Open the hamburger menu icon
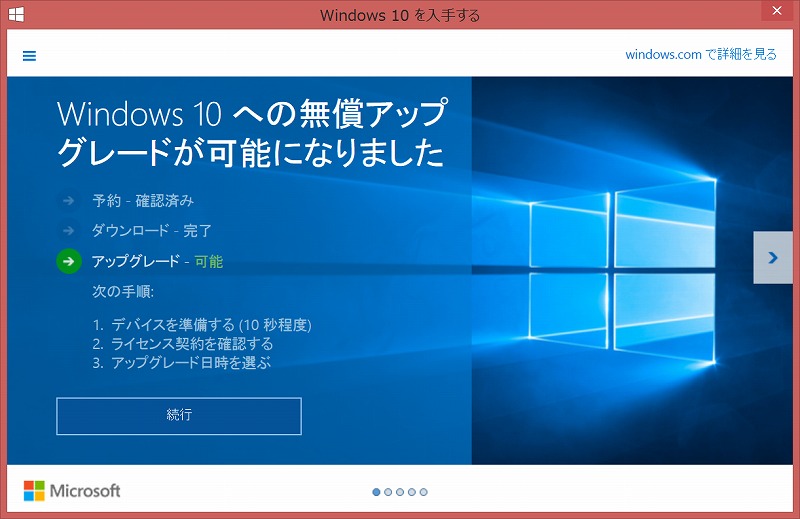 pyautogui.click(x=30, y=56)
